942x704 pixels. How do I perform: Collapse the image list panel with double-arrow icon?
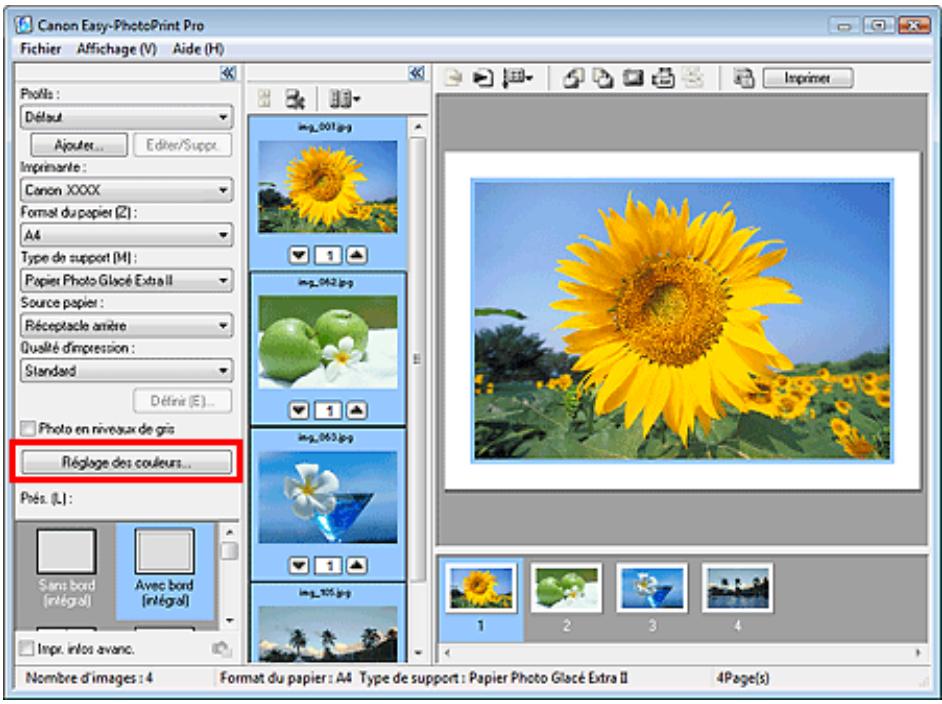tap(416, 73)
